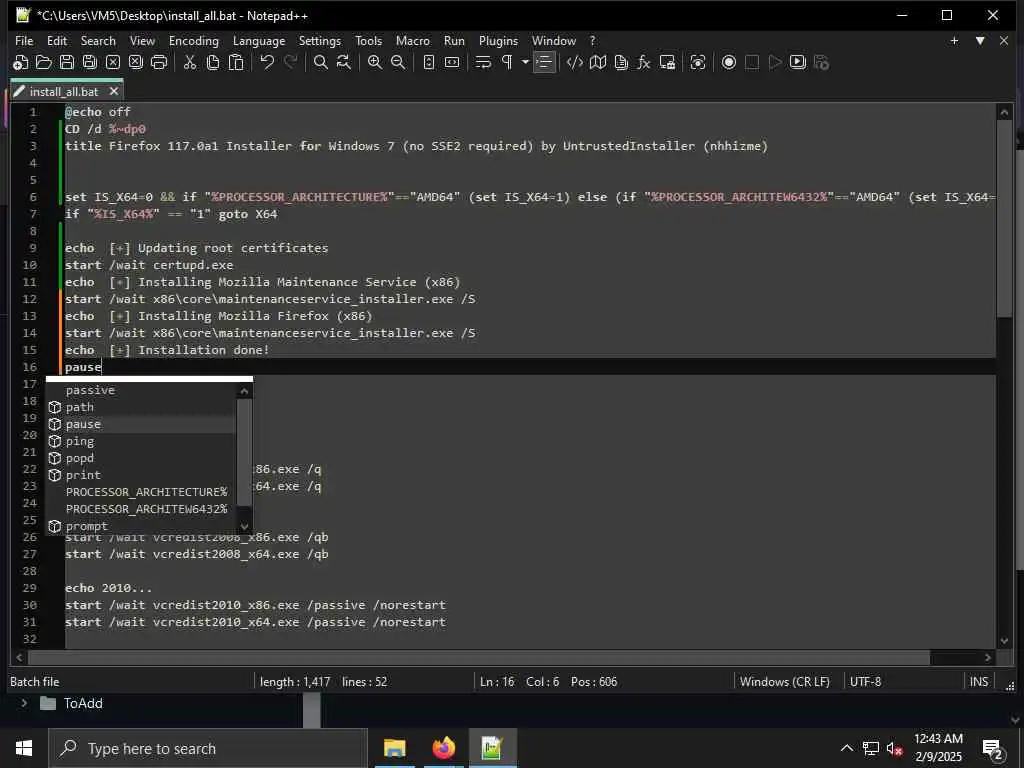Screen dimensions: 1024x768
Task: Click the Open file folder icon
Action: (x=44, y=63)
